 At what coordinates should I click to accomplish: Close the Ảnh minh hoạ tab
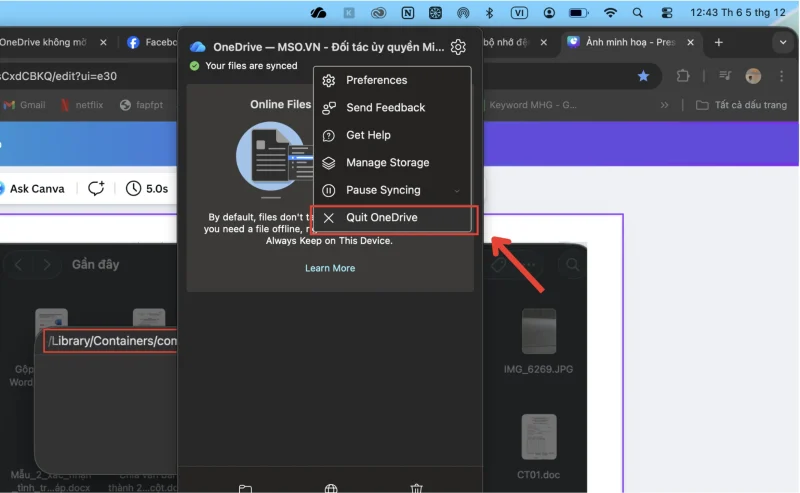(x=690, y=42)
